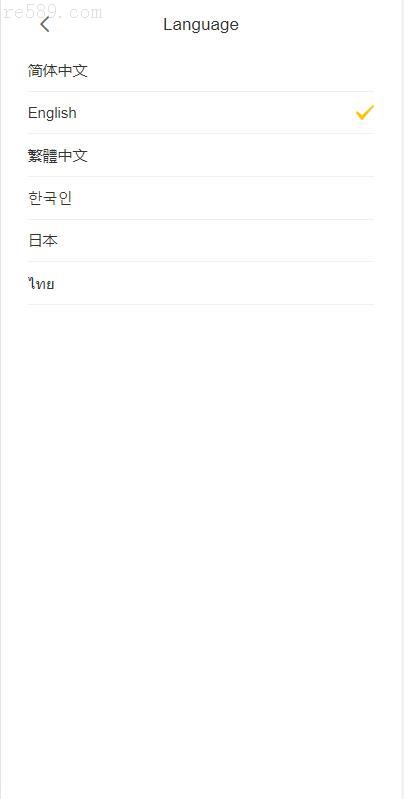This screenshot has height=799, width=404.
Task: Tap the selected-language tick mark
Action: [365, 112]
